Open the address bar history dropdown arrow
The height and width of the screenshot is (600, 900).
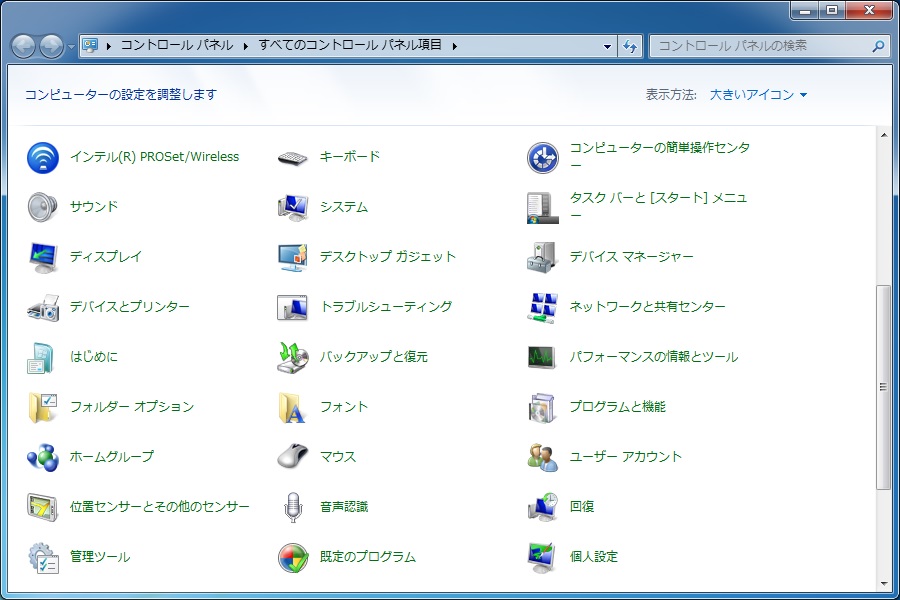pos(607,45)
